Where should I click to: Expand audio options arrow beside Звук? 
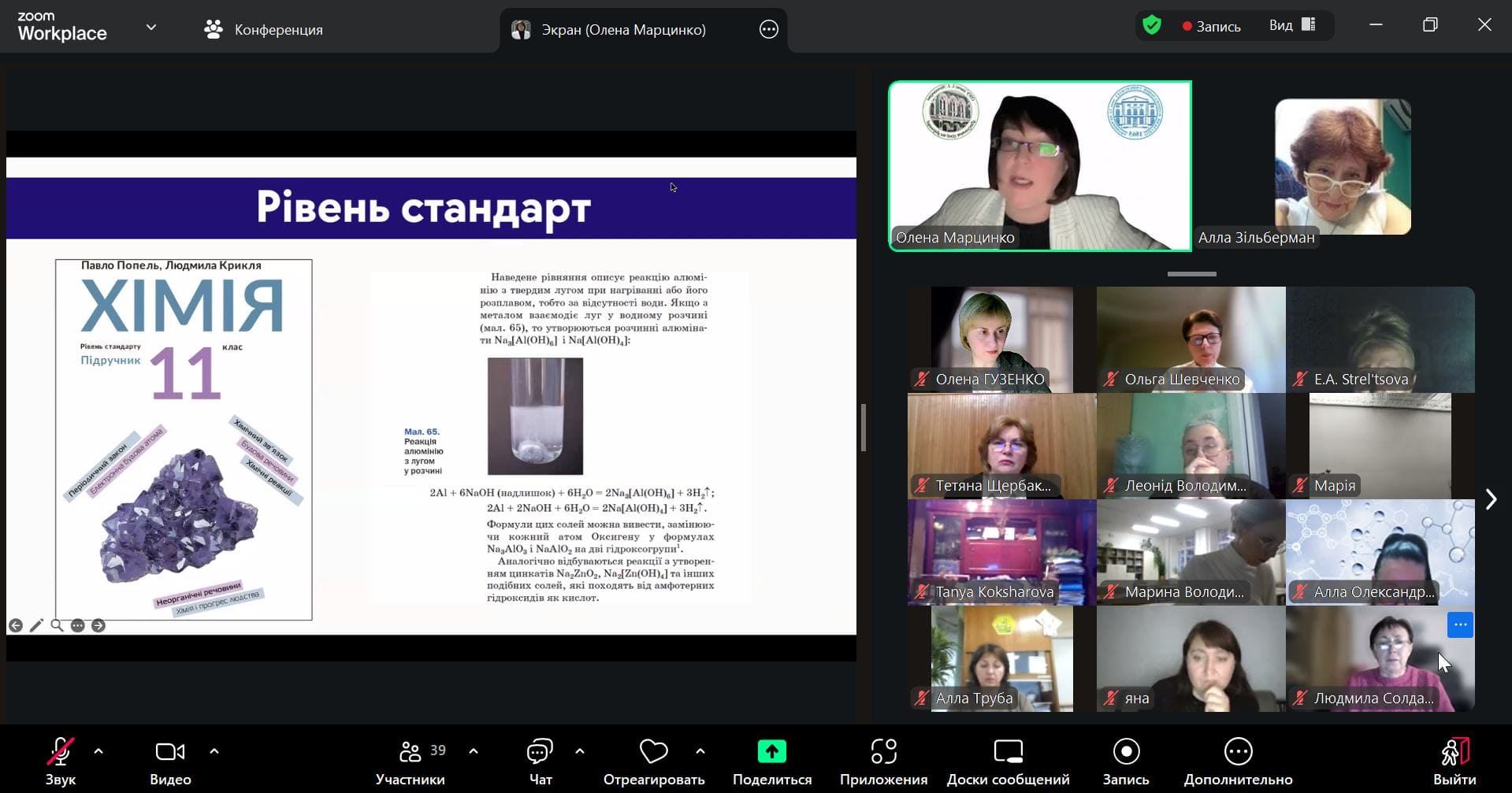point(98,751)
